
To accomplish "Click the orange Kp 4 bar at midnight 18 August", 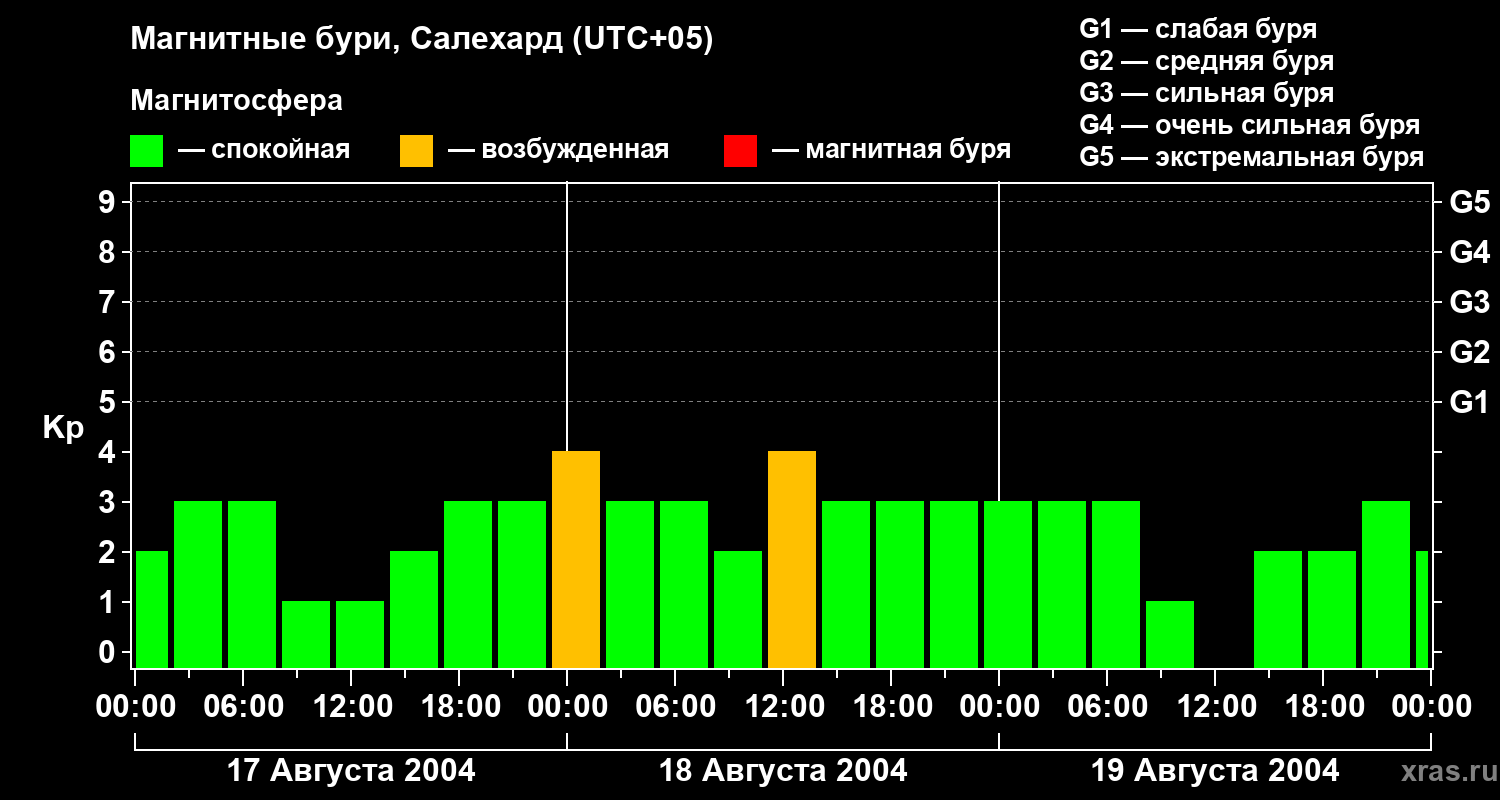I will tap(576, 559).
